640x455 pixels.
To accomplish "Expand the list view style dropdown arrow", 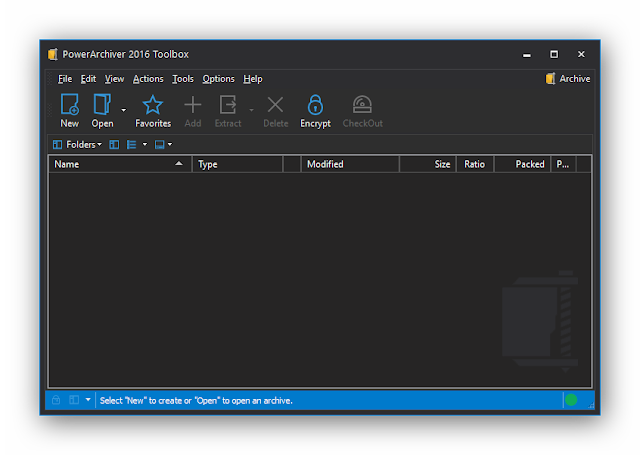I will 144,144.
